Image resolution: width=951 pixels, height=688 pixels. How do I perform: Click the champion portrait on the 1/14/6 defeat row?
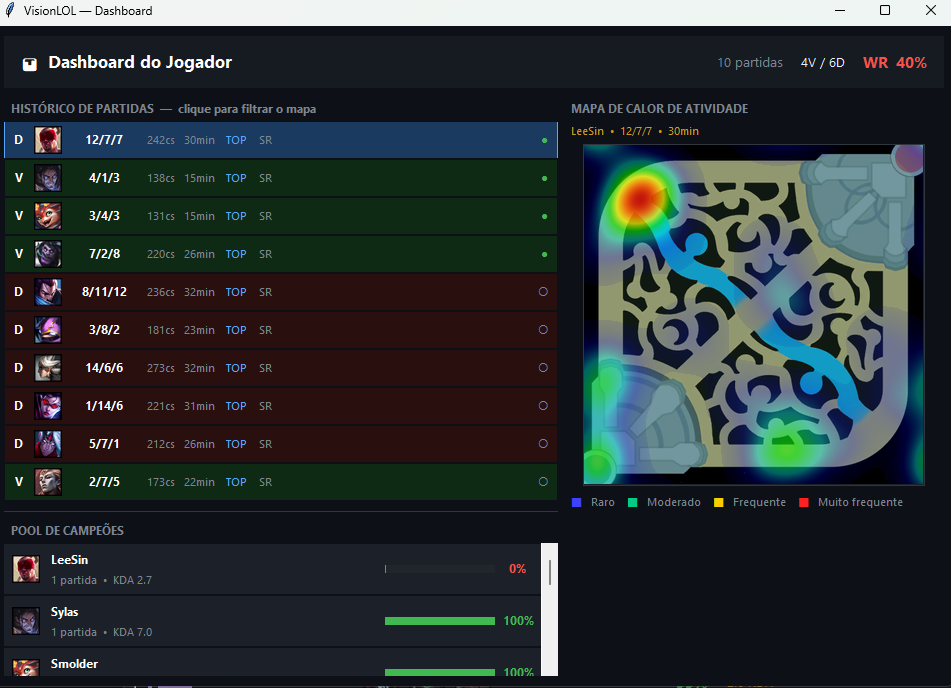pos(47,405)
